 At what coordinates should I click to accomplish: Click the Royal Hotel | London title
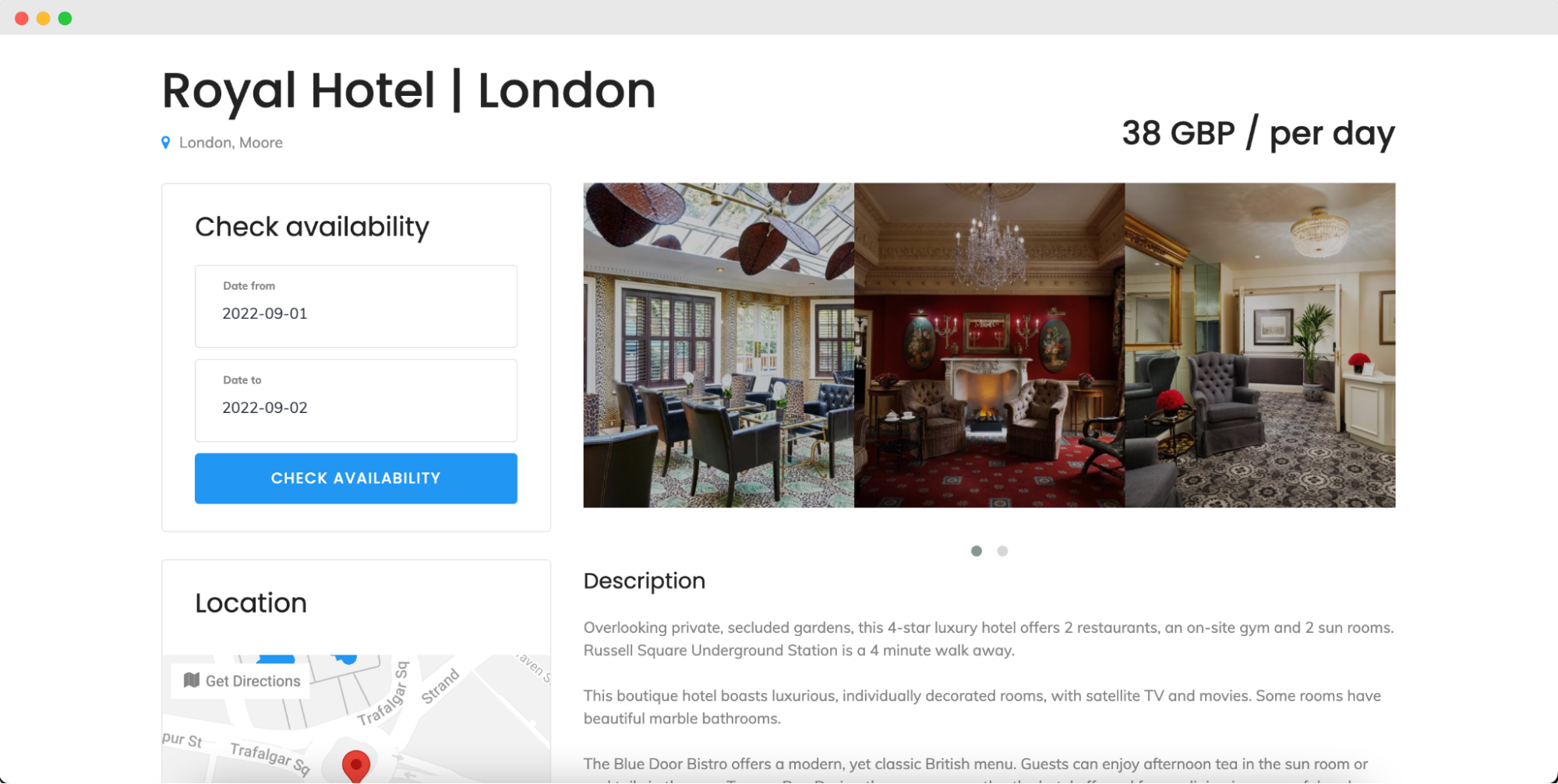point(408,90)
